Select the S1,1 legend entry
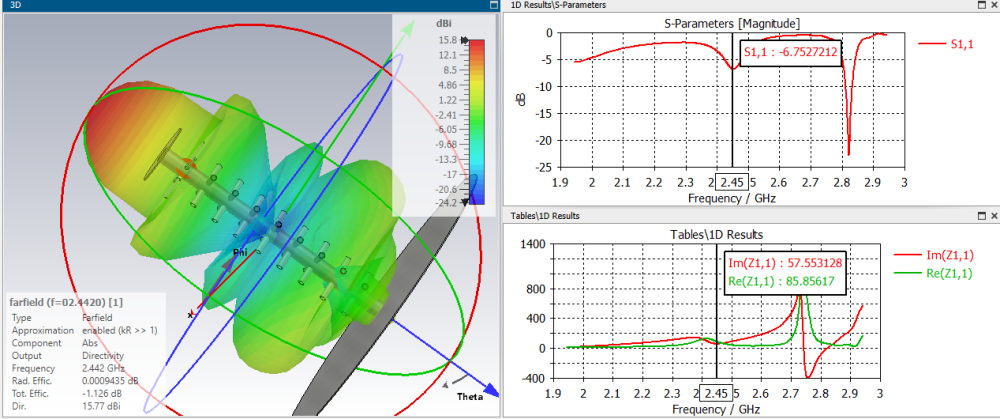 tap(946, 43)
